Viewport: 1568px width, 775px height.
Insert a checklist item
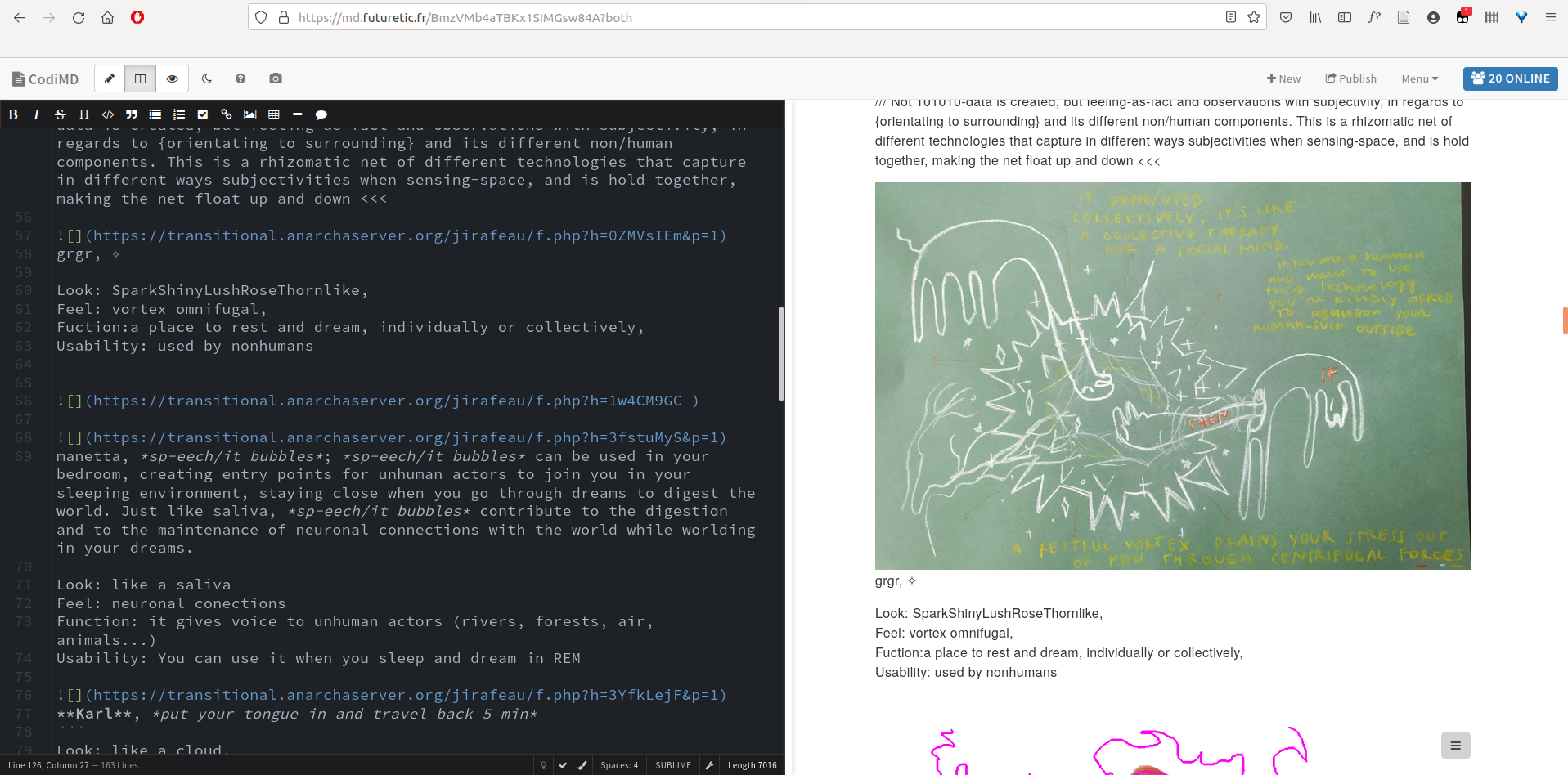(202, 114)
